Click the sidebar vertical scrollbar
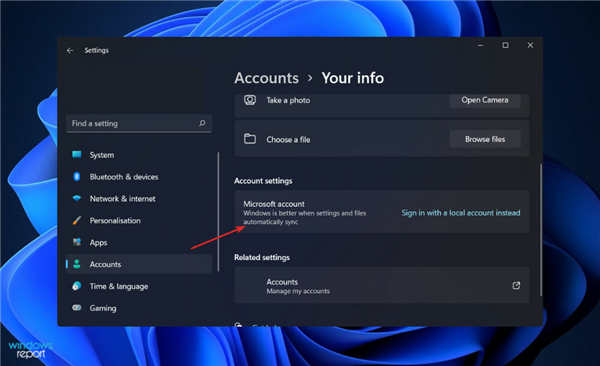Image resolution: width=600 pixels, height=366 pixels. 218,212
